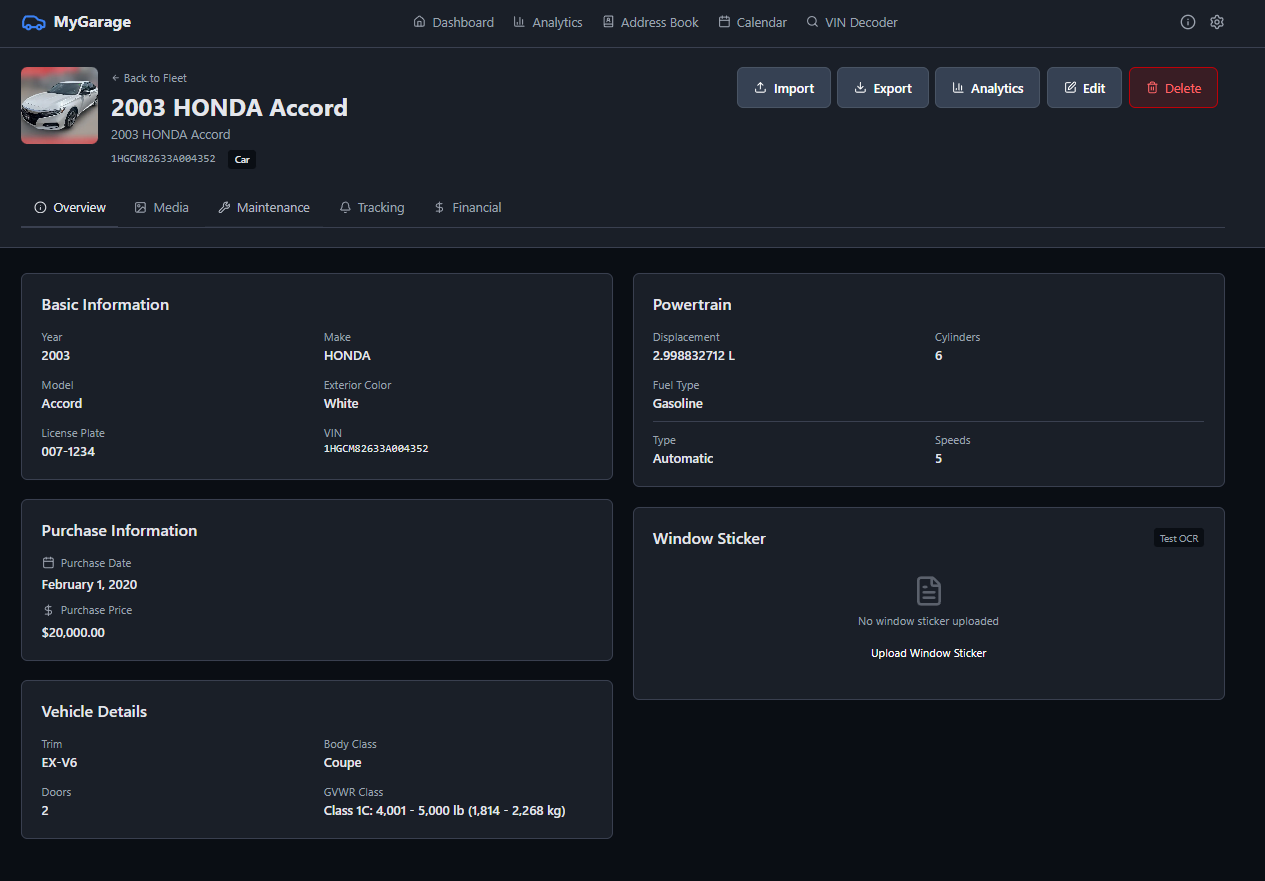Open Dashboard from the top navigation
This screenshot has height=881, width=1265.
453,22
